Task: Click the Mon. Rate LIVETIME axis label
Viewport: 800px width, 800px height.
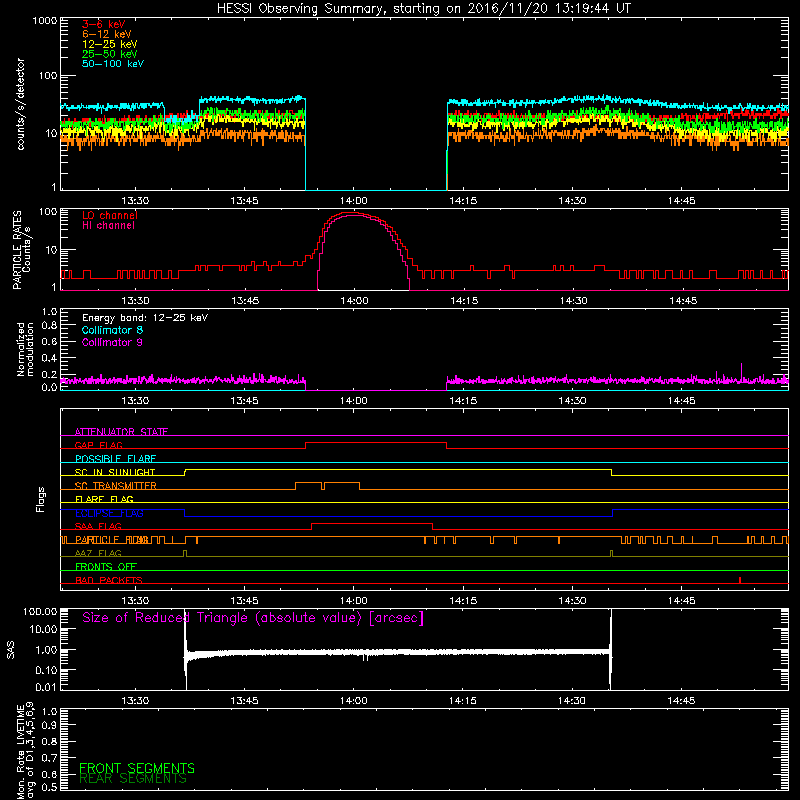Action: pyautogui.click(x=25, y=750)
